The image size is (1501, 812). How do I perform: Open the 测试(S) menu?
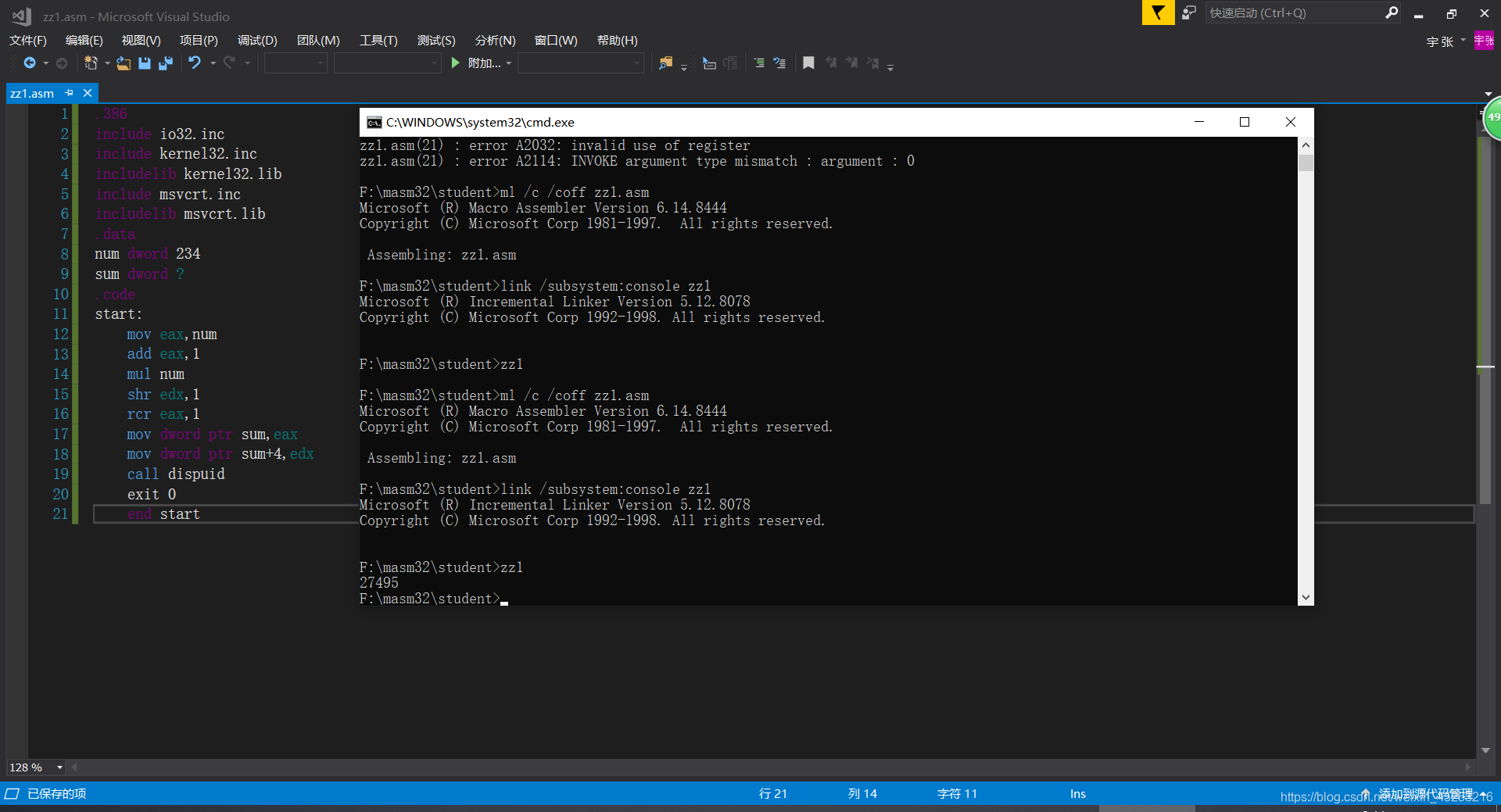[x=436, y=41]
